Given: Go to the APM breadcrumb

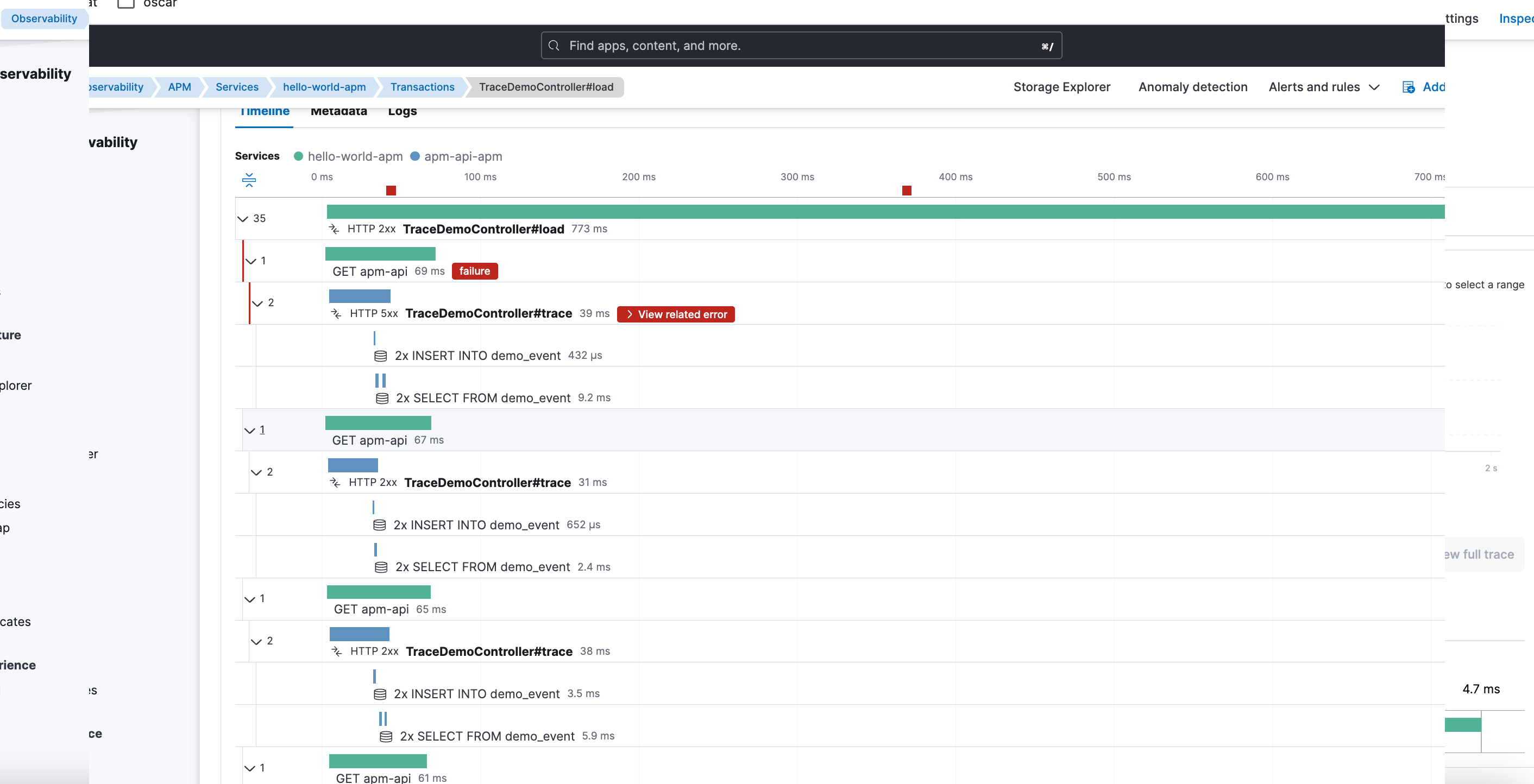Looking at the screenshot, I should (x=179, y=87).
